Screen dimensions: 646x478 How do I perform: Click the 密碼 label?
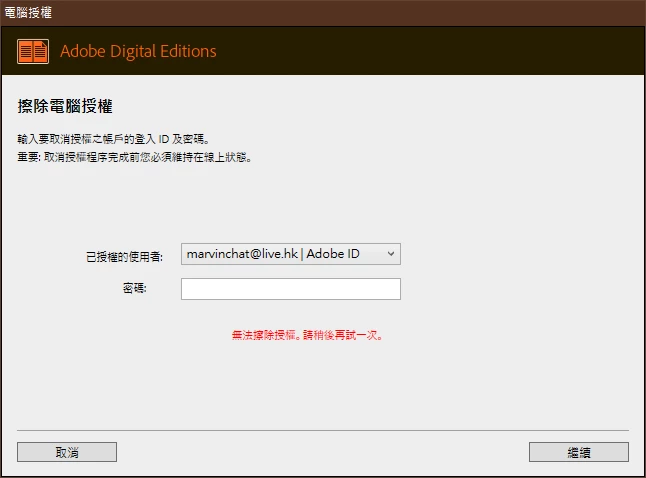(134, 288)
